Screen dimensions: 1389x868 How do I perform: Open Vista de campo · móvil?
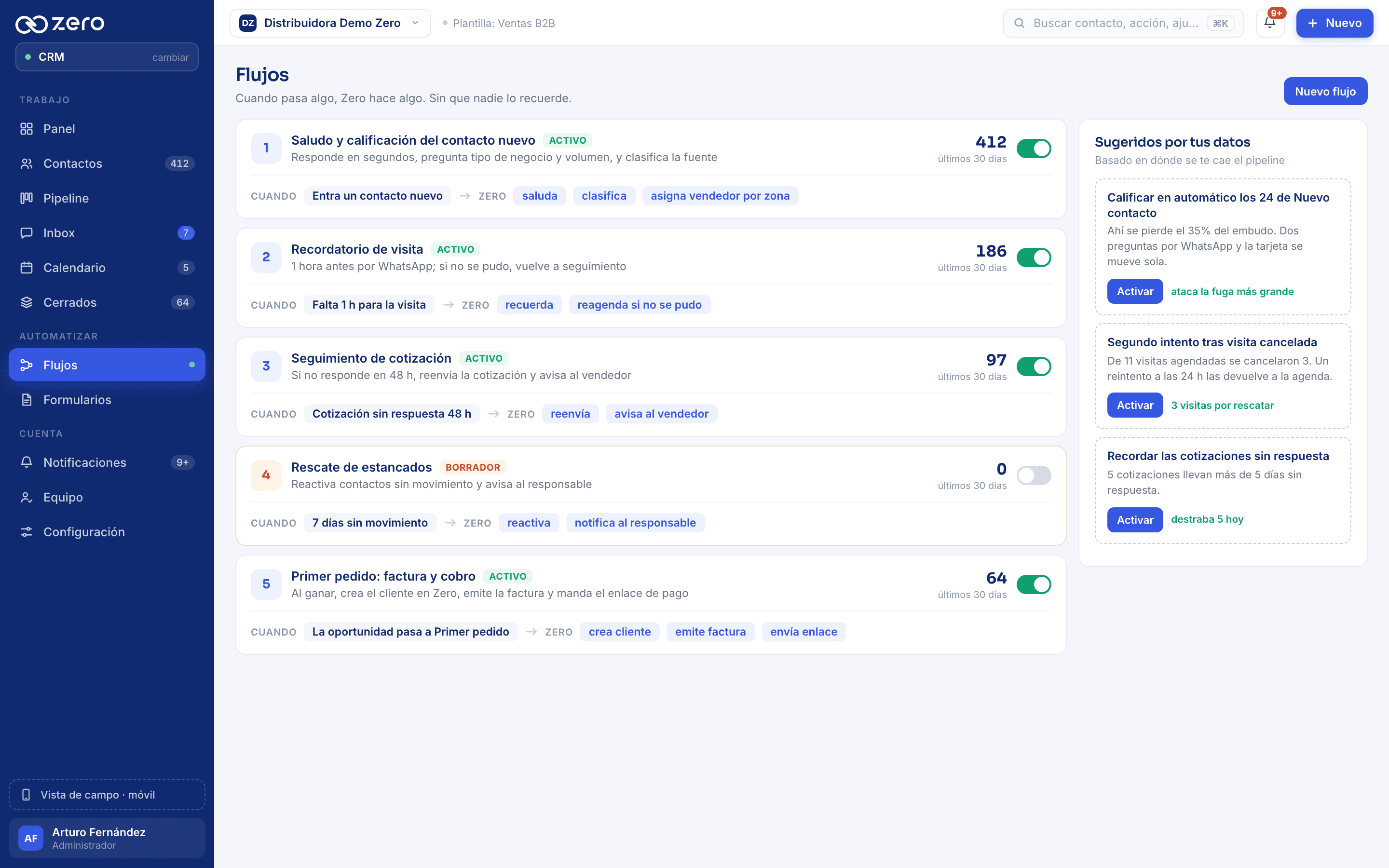coord(107,795)
